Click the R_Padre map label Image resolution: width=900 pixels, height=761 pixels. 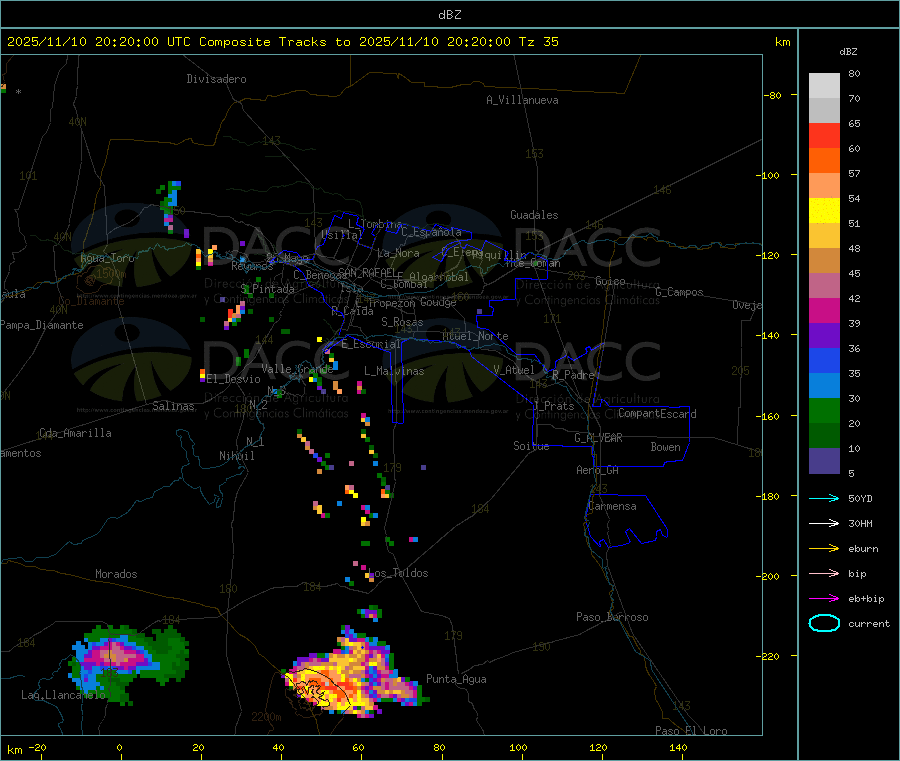tap(573, 375)
